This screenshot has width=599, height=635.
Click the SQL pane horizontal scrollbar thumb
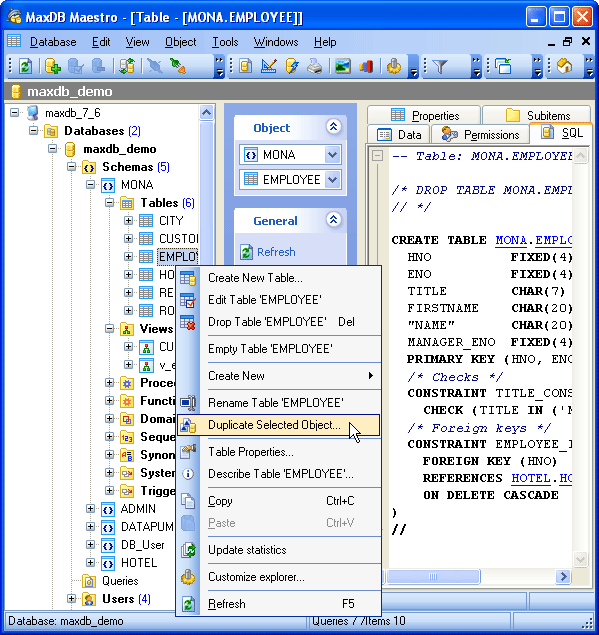coord(433,576)
